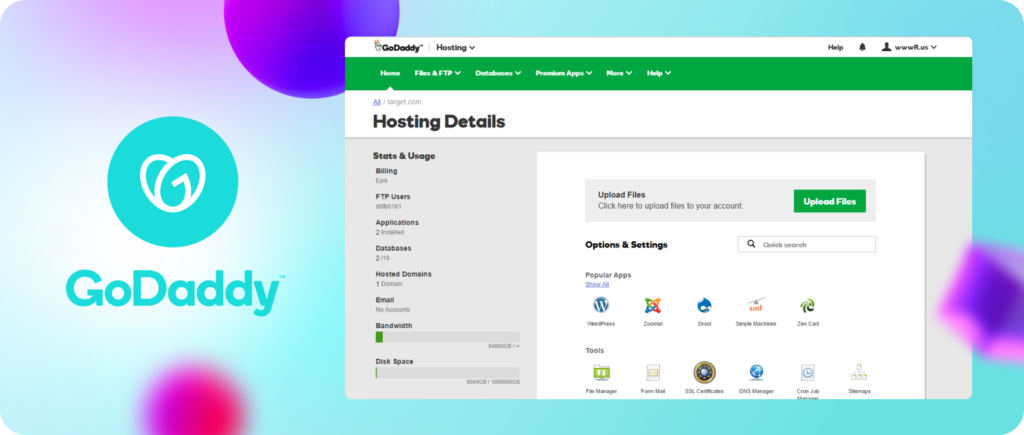Click the Form Mail tool icon
Viewport: 1024px width, 435px height.
[x=653, y=373]
